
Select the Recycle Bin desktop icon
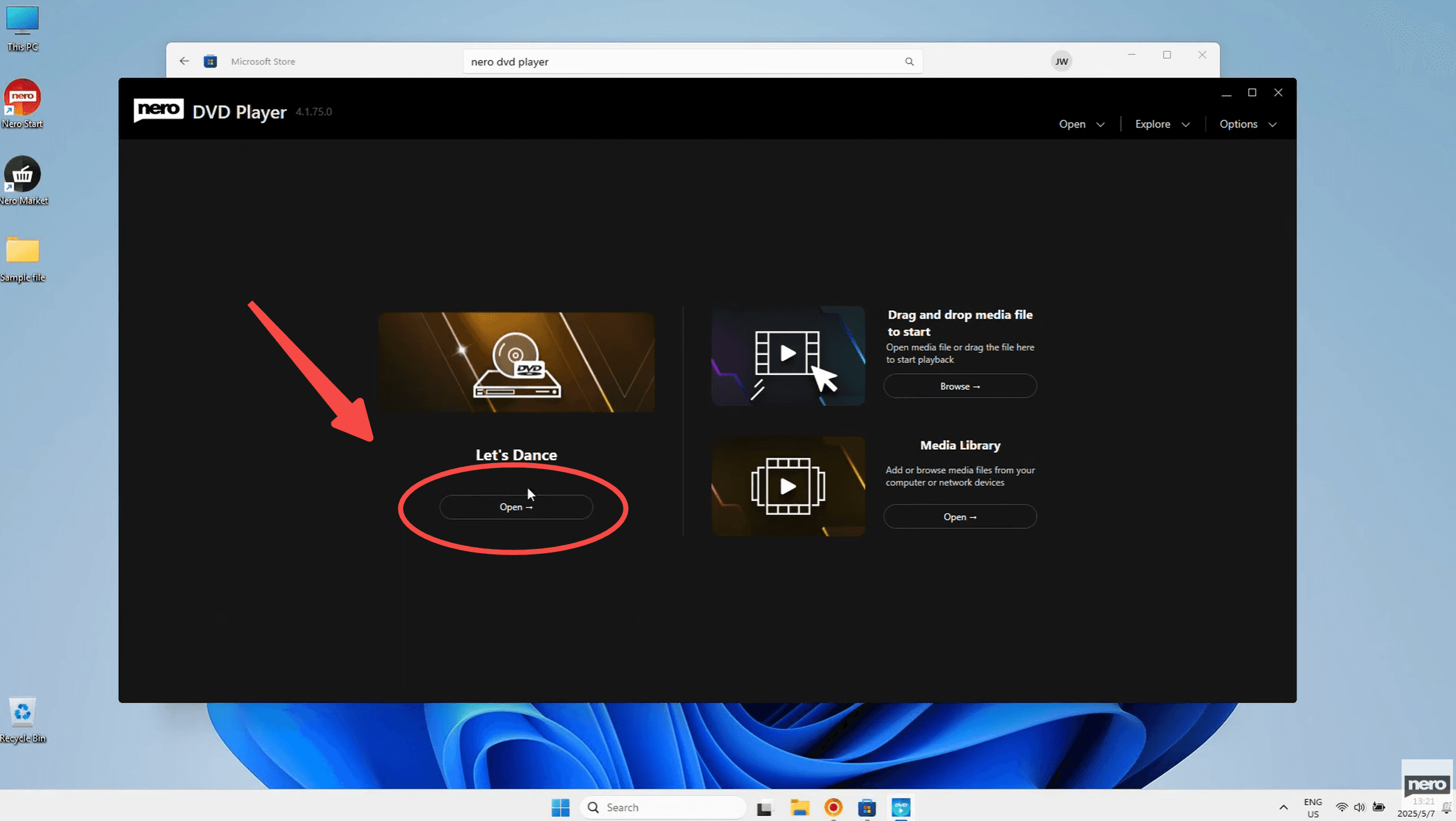coord(22,720)
